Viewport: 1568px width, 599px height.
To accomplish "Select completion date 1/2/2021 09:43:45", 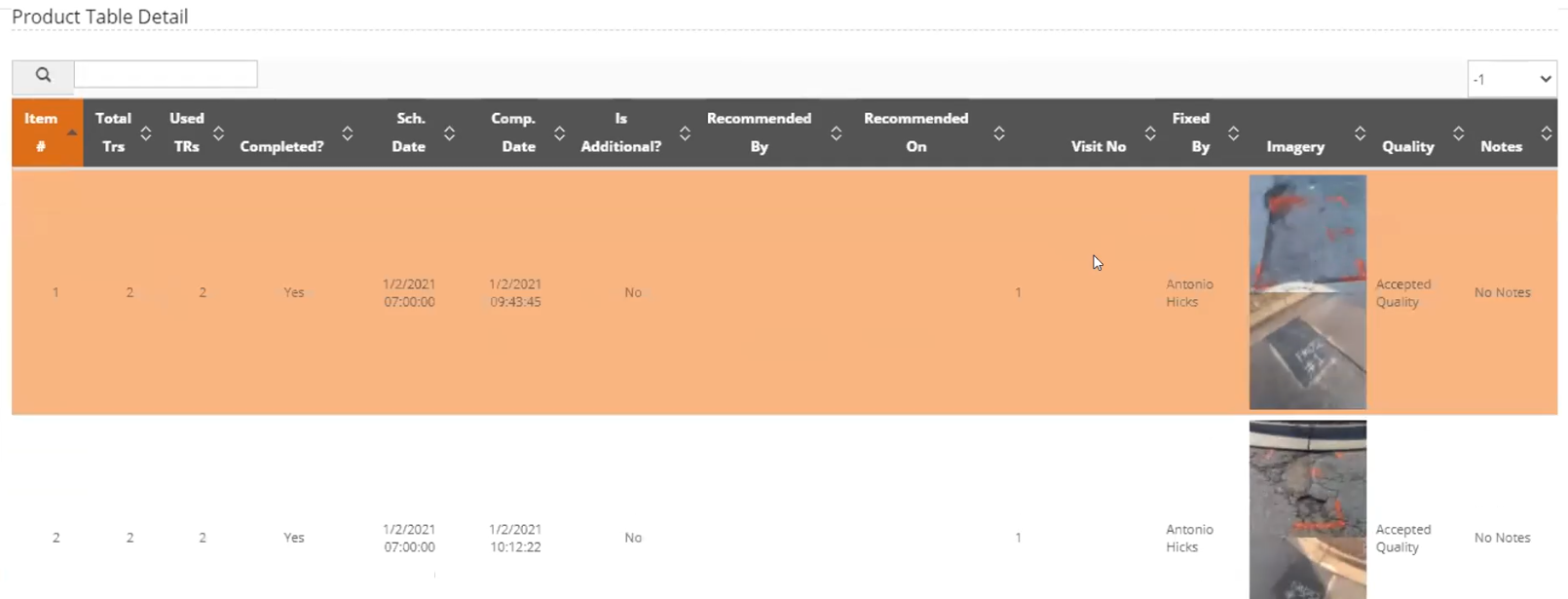I will (x=515, y=293).
